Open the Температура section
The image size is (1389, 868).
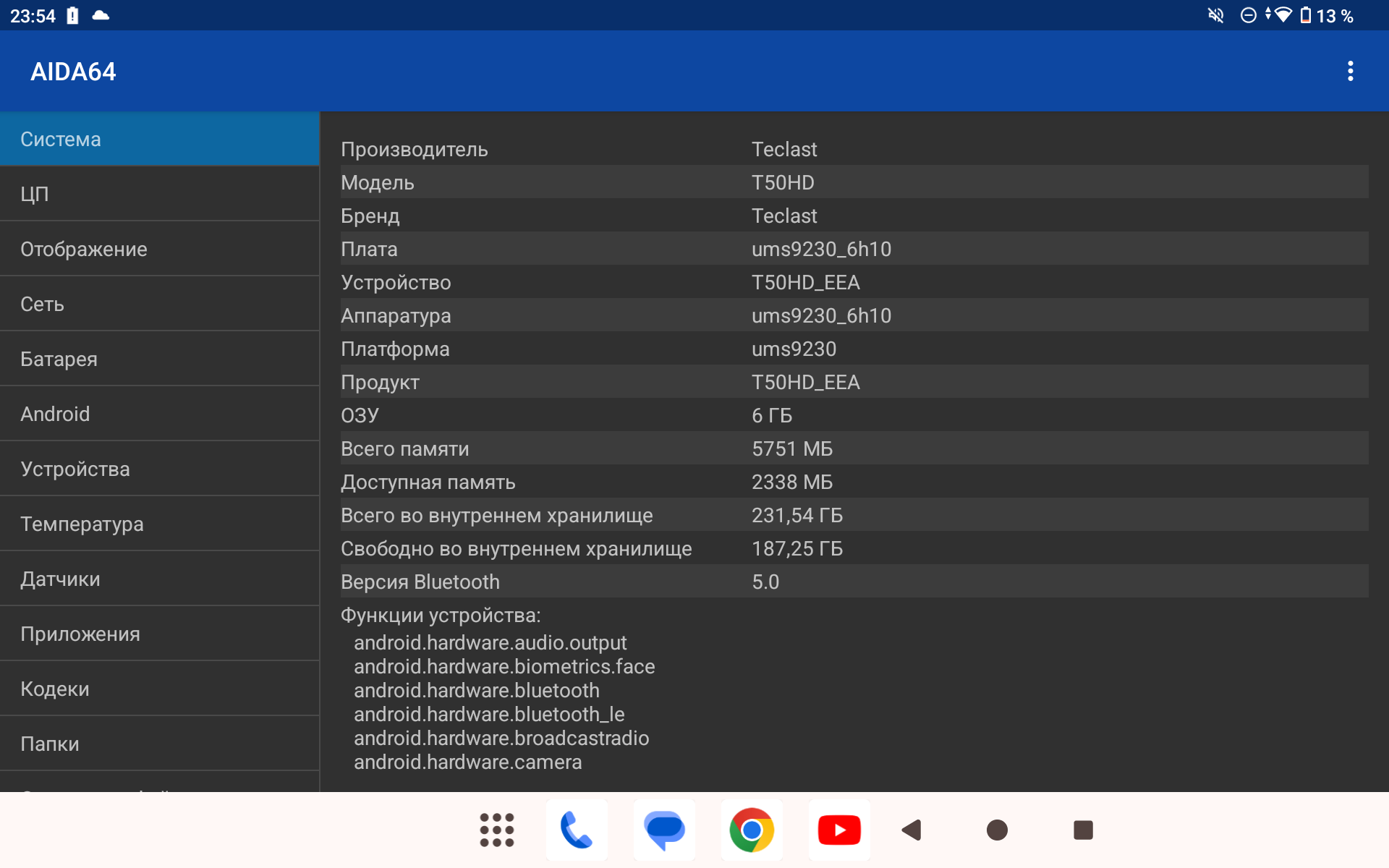click(x=159, y=524)
